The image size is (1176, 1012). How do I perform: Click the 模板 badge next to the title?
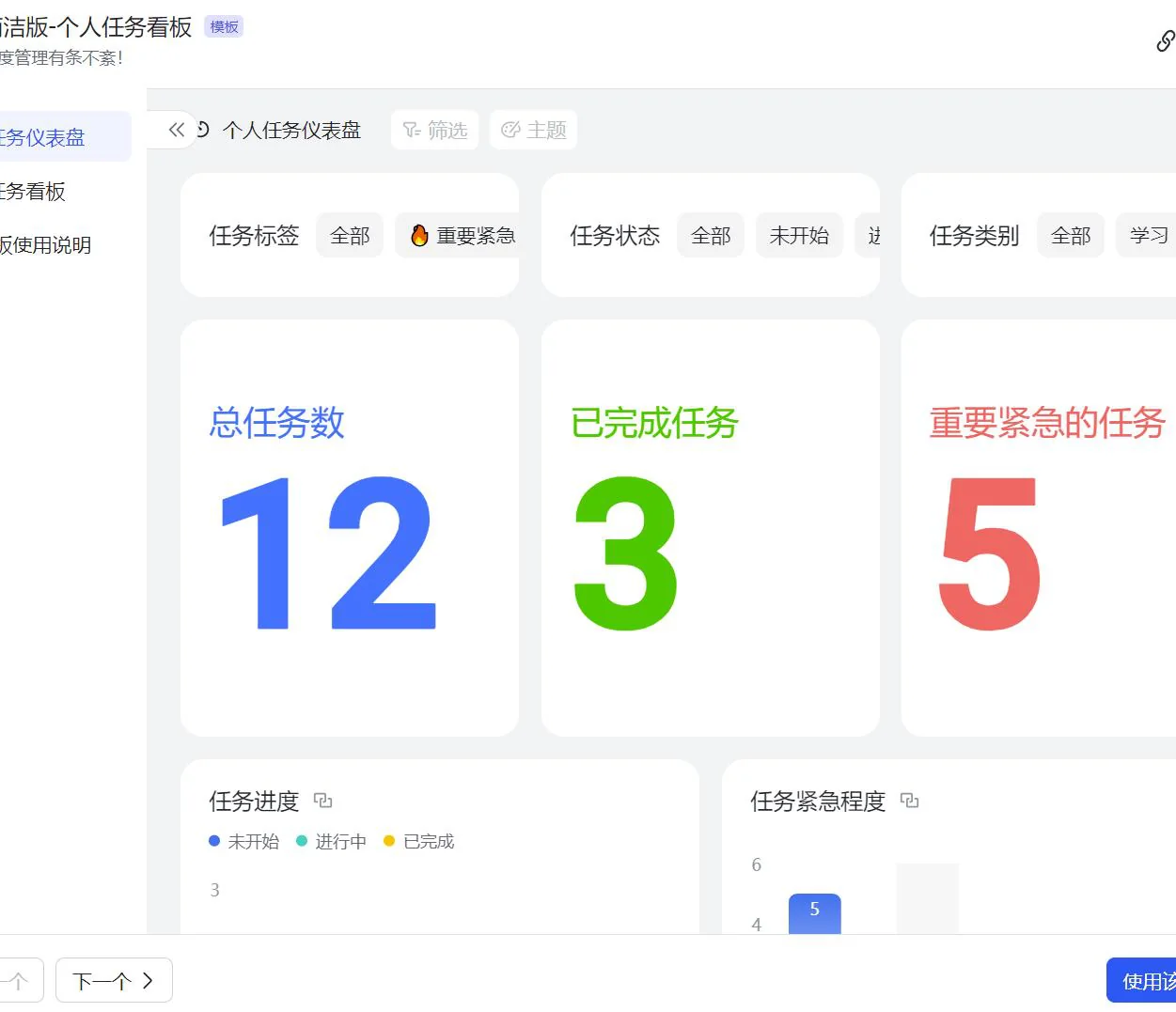[x=224, y=27]
